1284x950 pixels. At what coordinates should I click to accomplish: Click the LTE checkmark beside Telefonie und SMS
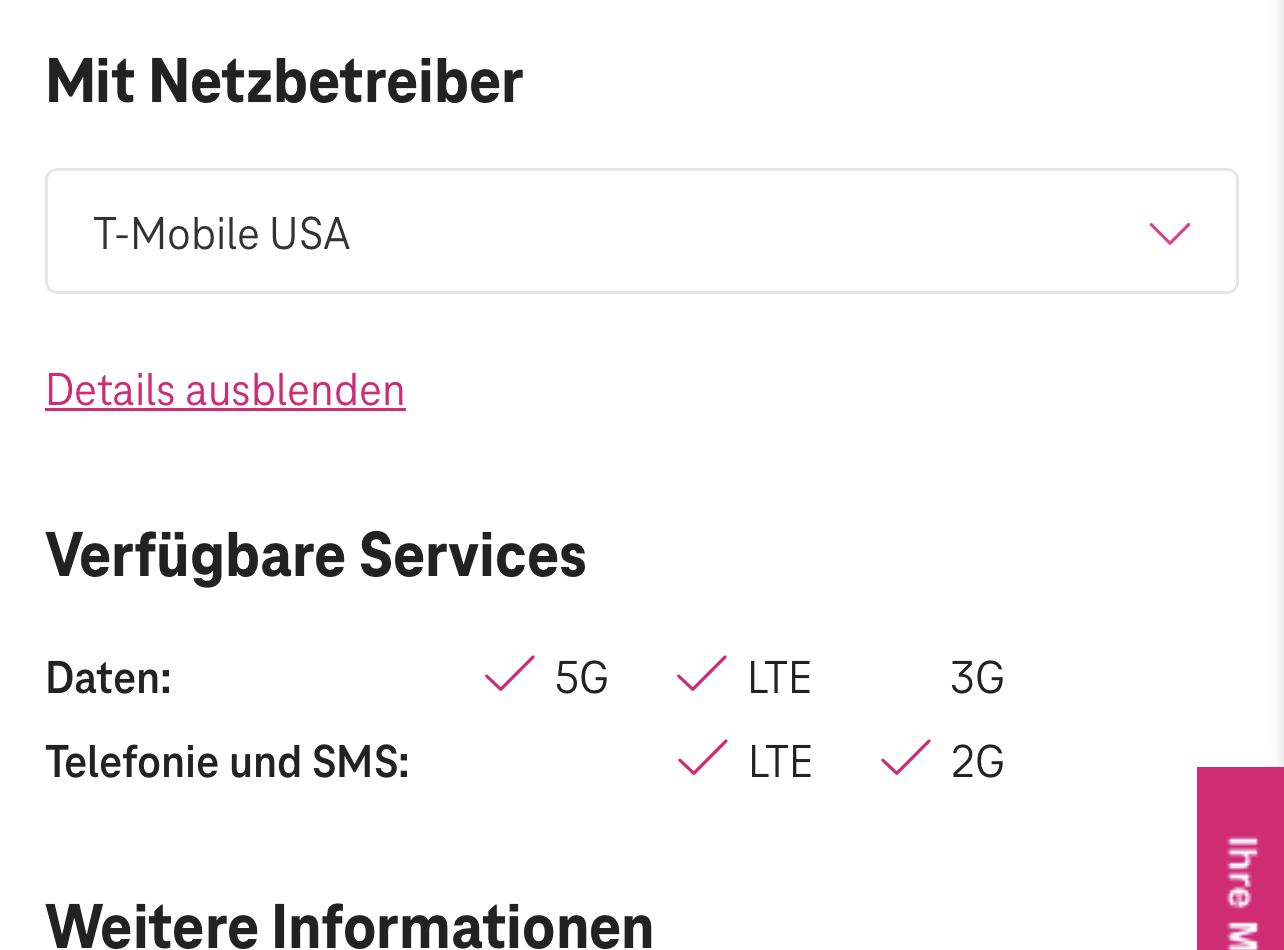pos(702,760)
